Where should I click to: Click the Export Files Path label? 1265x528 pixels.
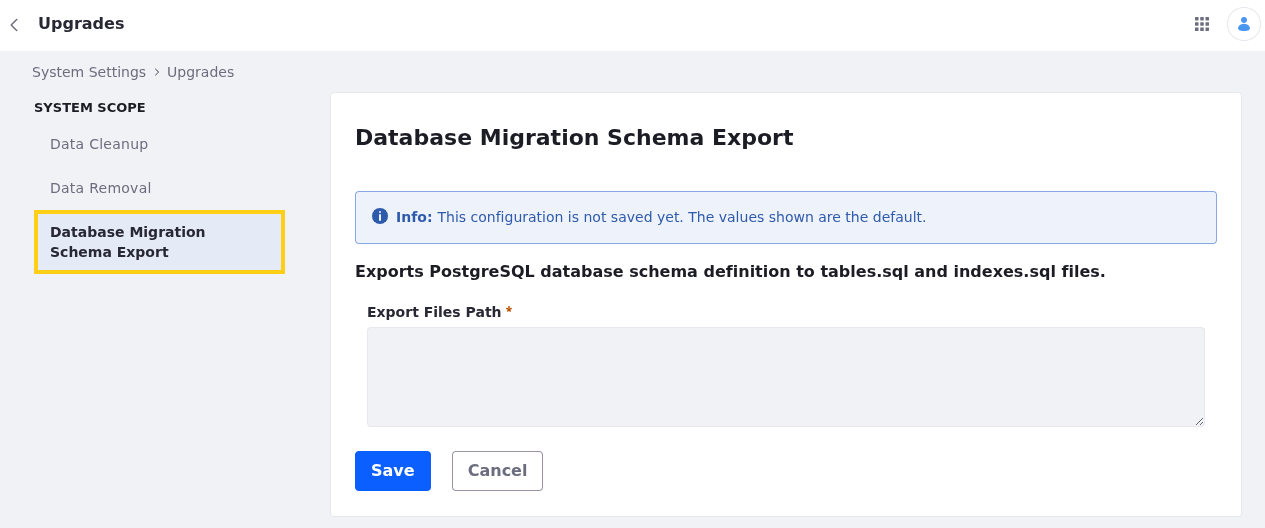[x=434, y=312]
